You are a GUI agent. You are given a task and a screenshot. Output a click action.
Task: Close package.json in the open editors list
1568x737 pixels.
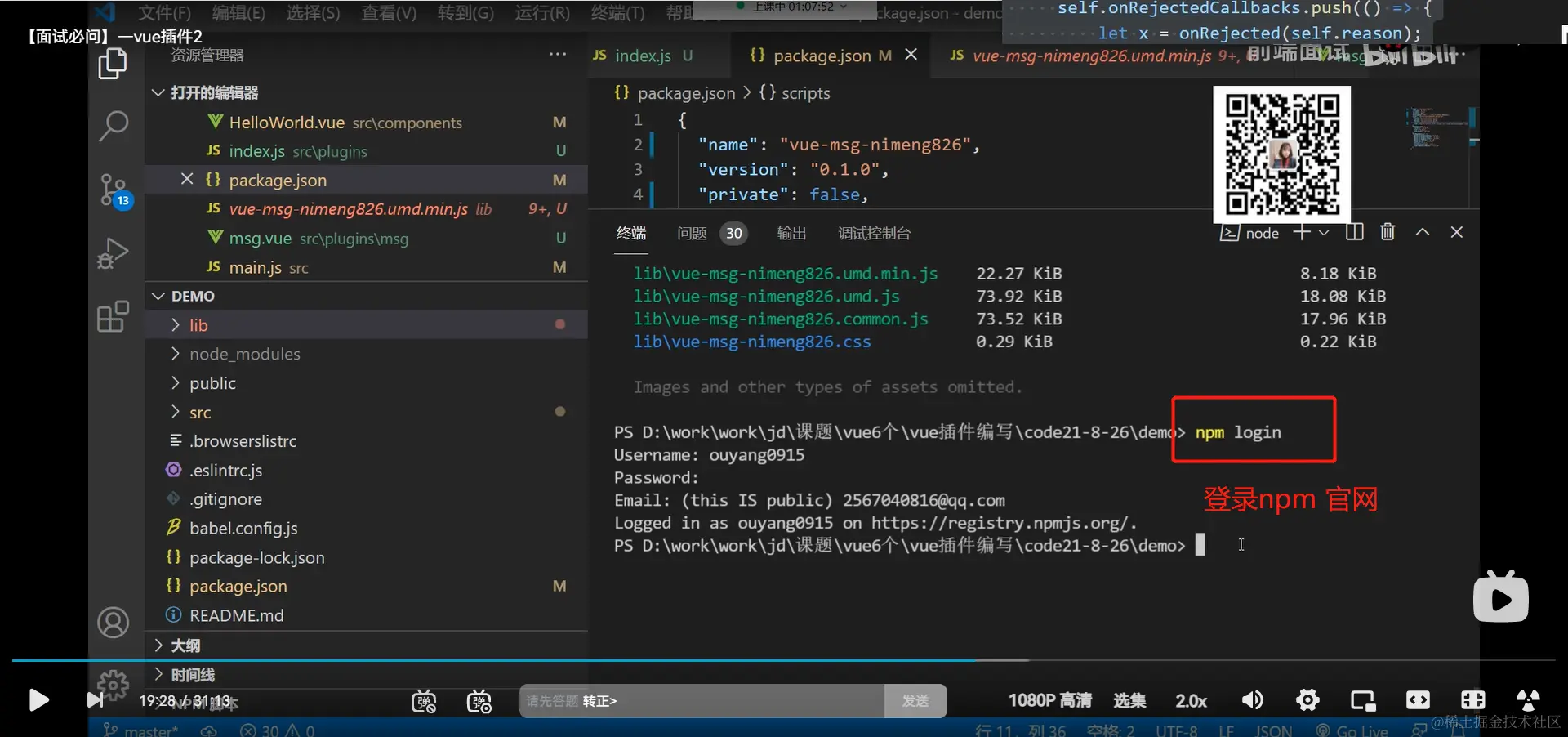click(187, 179)
